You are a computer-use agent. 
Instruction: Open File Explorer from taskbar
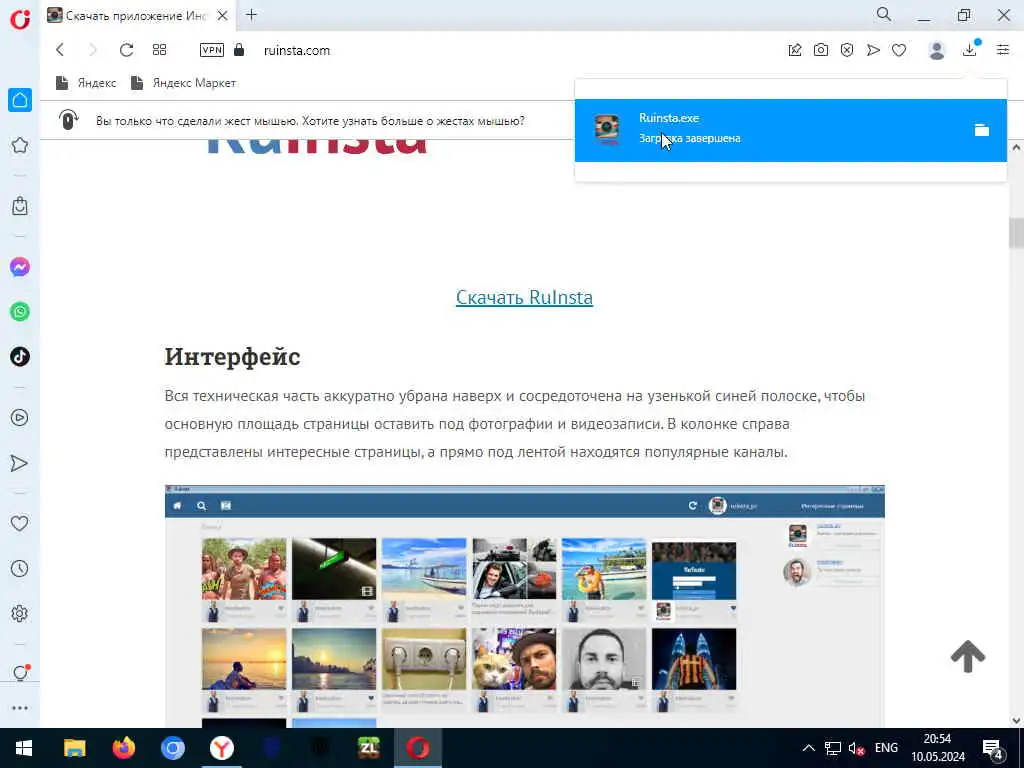74,748
